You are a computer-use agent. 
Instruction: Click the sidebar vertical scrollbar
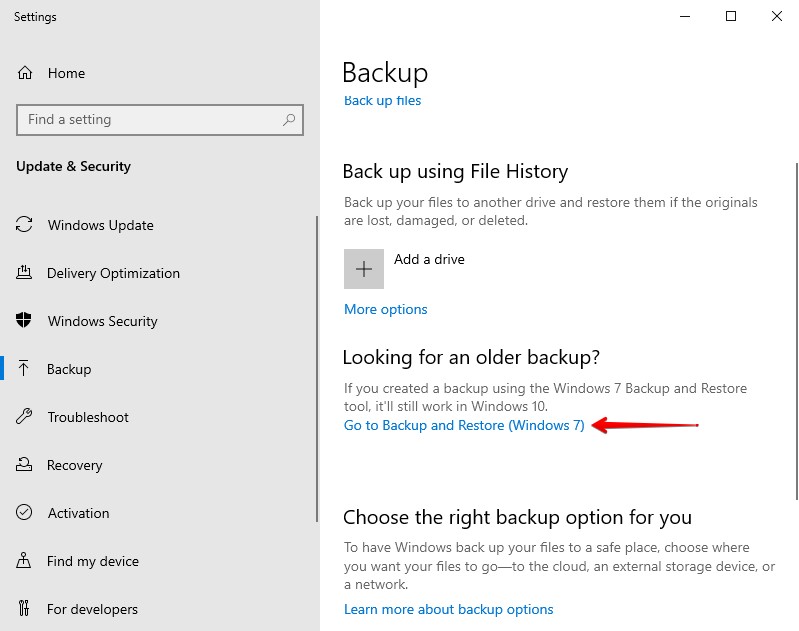point(317,369)
